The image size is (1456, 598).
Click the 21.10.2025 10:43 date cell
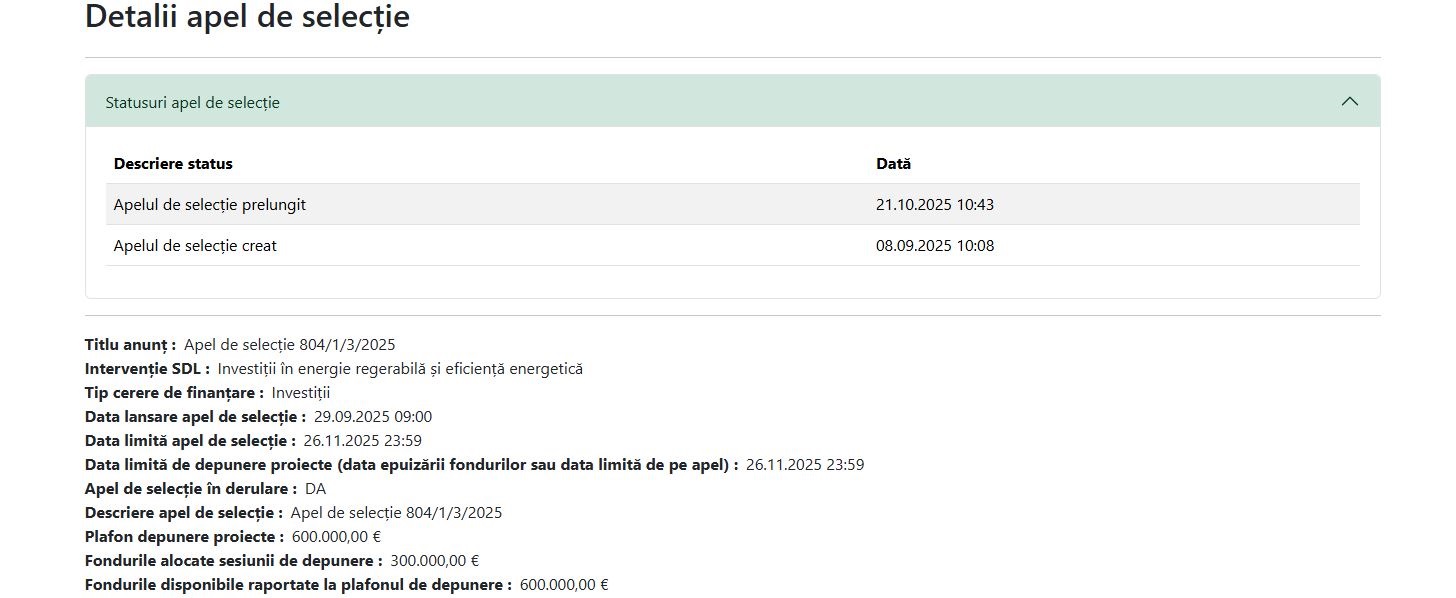[x=934, y=205]
